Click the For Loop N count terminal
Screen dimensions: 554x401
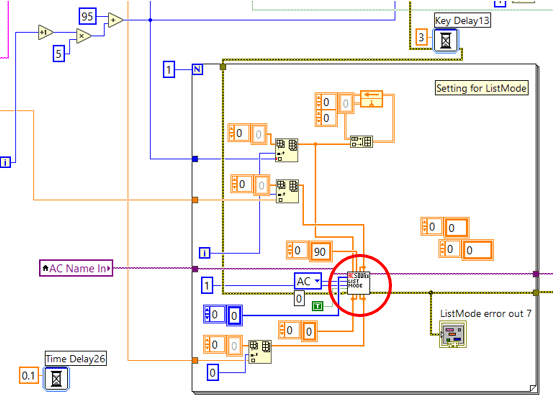[197, 69]
